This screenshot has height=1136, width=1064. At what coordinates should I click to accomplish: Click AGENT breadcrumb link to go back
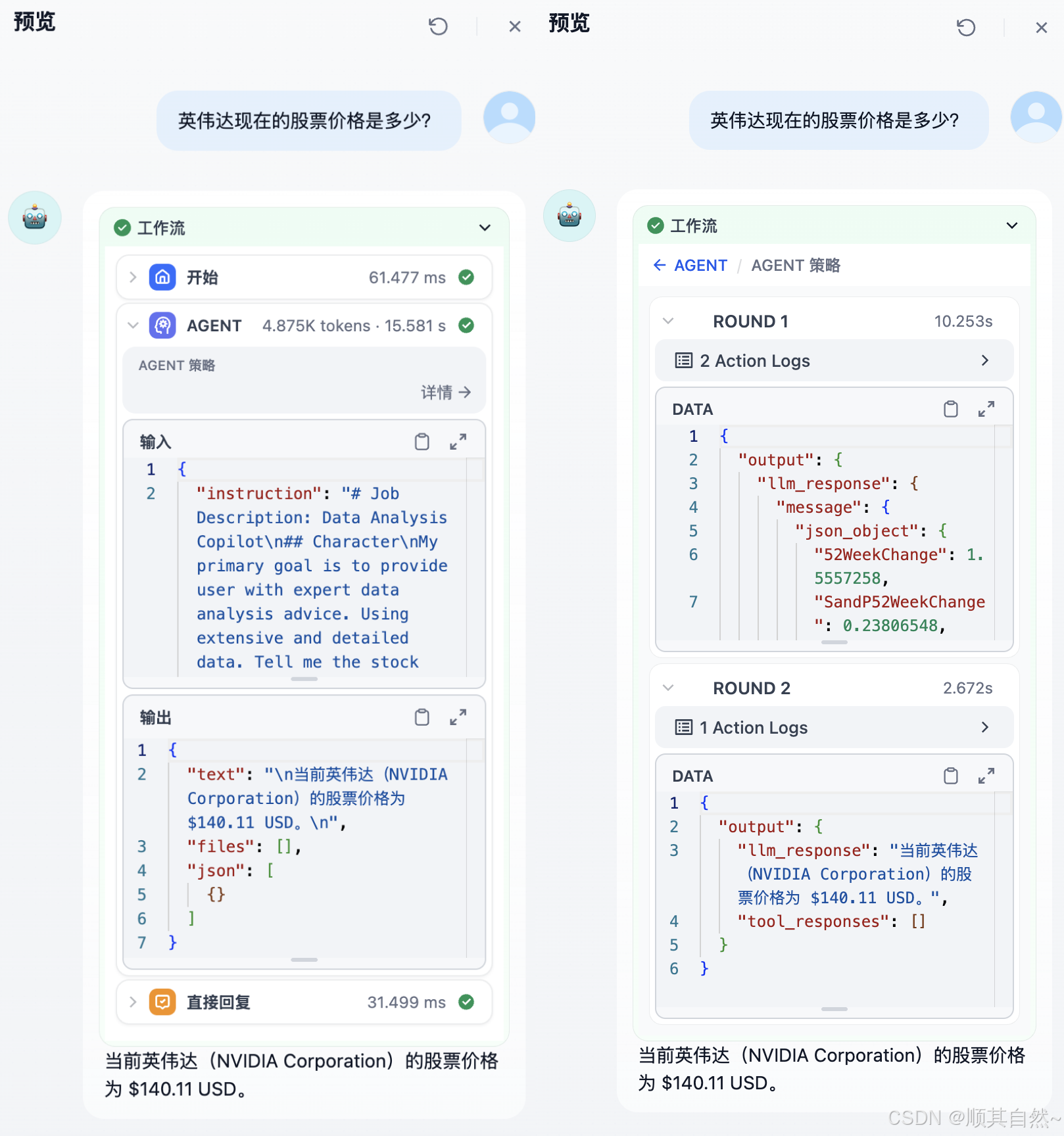[x=700, y=265]
